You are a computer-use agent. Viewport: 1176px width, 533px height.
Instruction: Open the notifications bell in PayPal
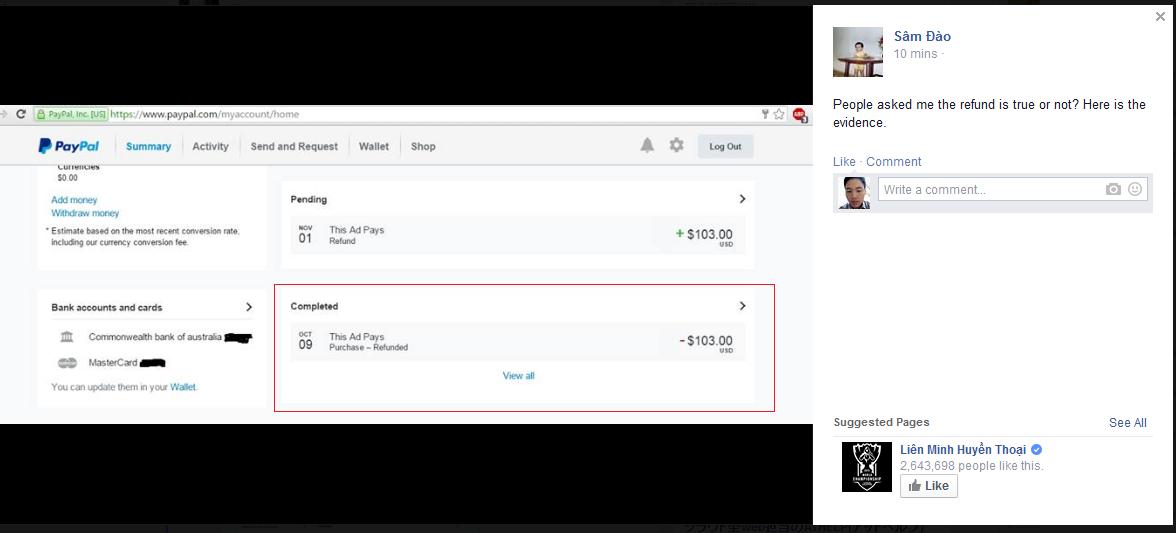tap(647, 145)
